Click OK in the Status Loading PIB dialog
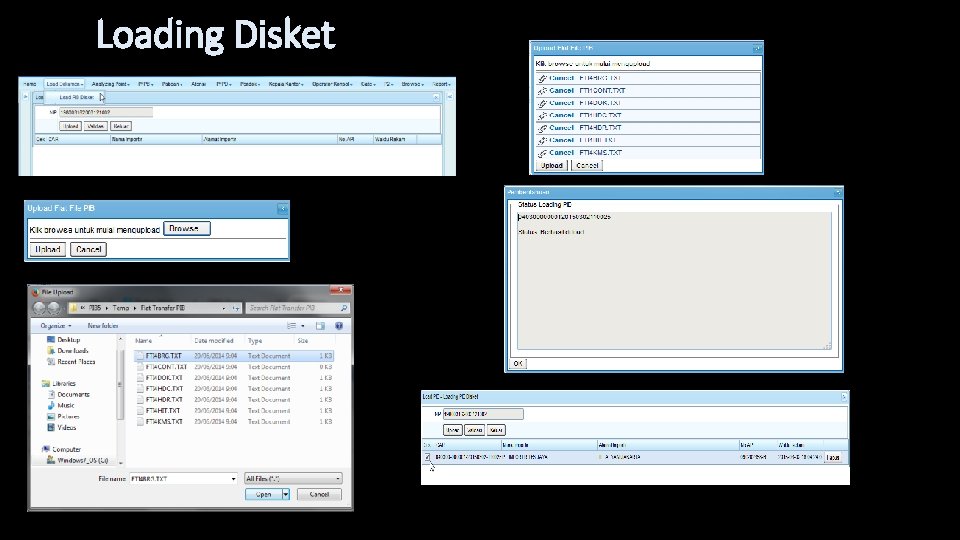Screen dimensions: 960x540 (x=518, y=364)
